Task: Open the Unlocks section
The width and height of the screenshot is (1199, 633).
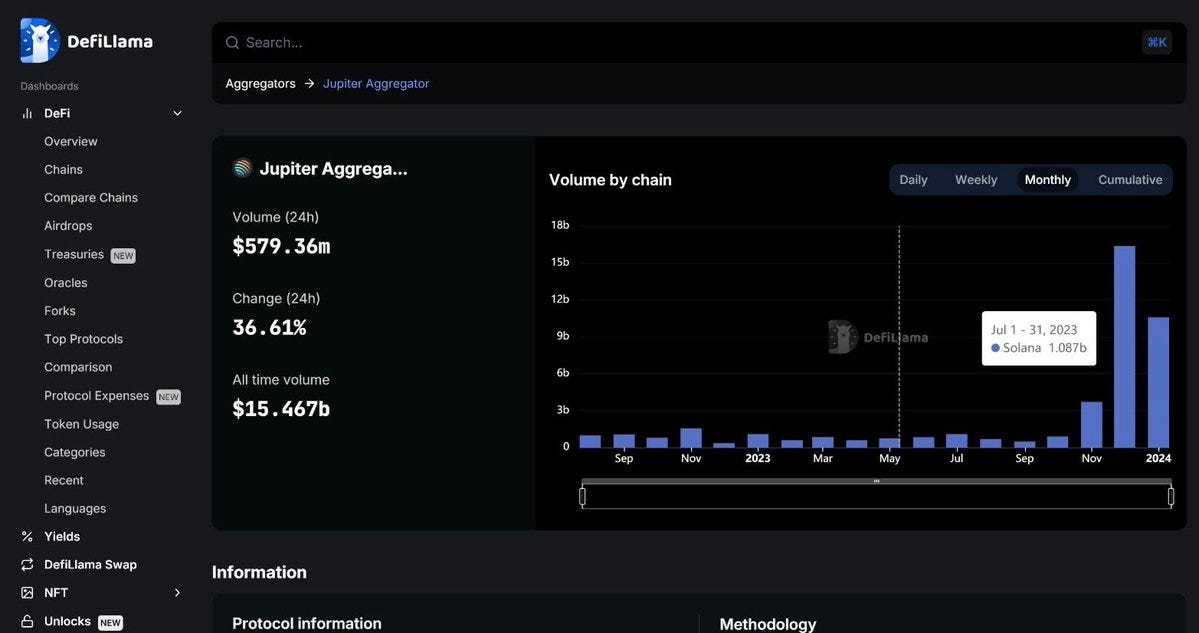Action: [x=67, y=621]
